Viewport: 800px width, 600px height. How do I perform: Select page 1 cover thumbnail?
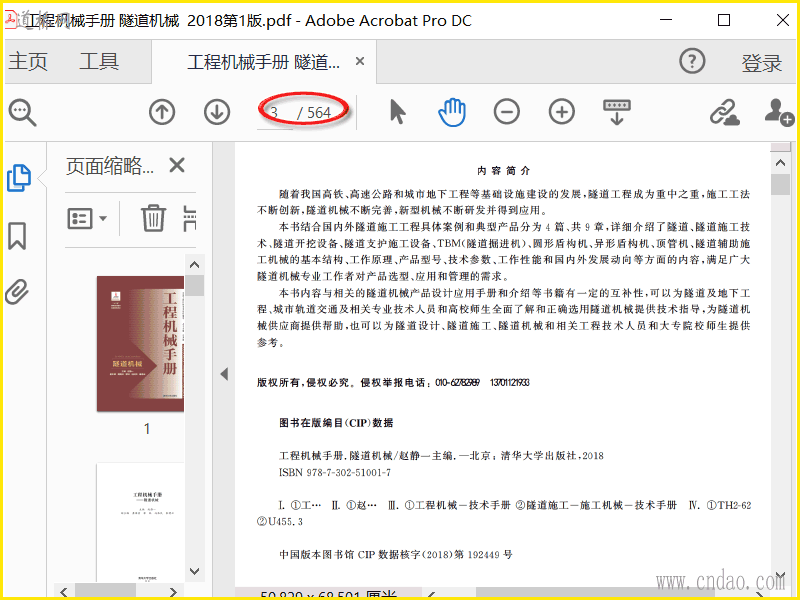point(140,344)
